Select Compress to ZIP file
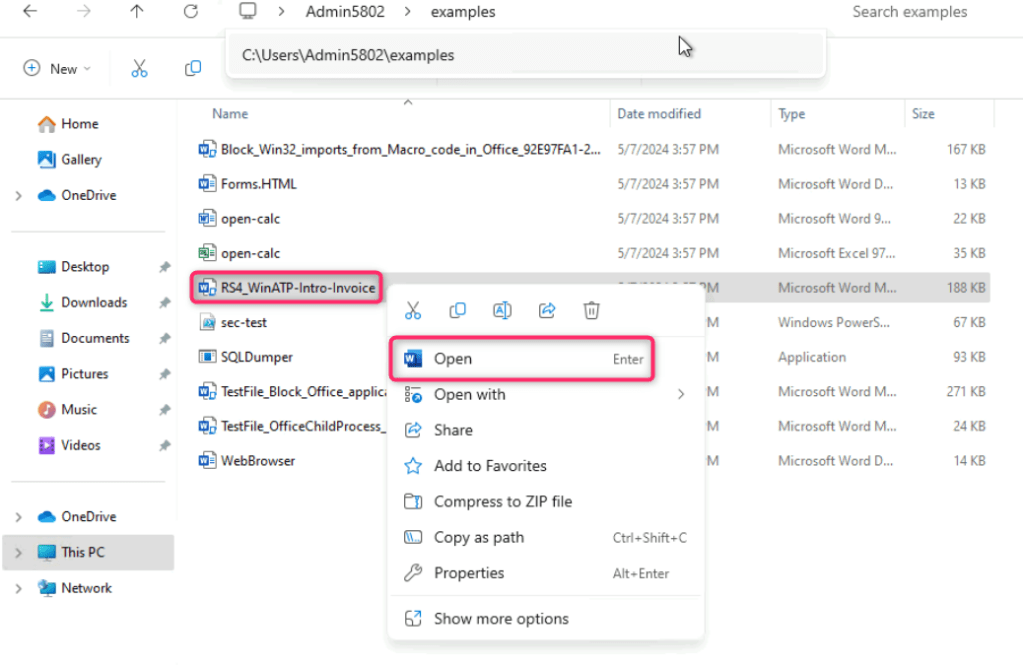This screenshot has width=1023, height=665. click(502, 502)
